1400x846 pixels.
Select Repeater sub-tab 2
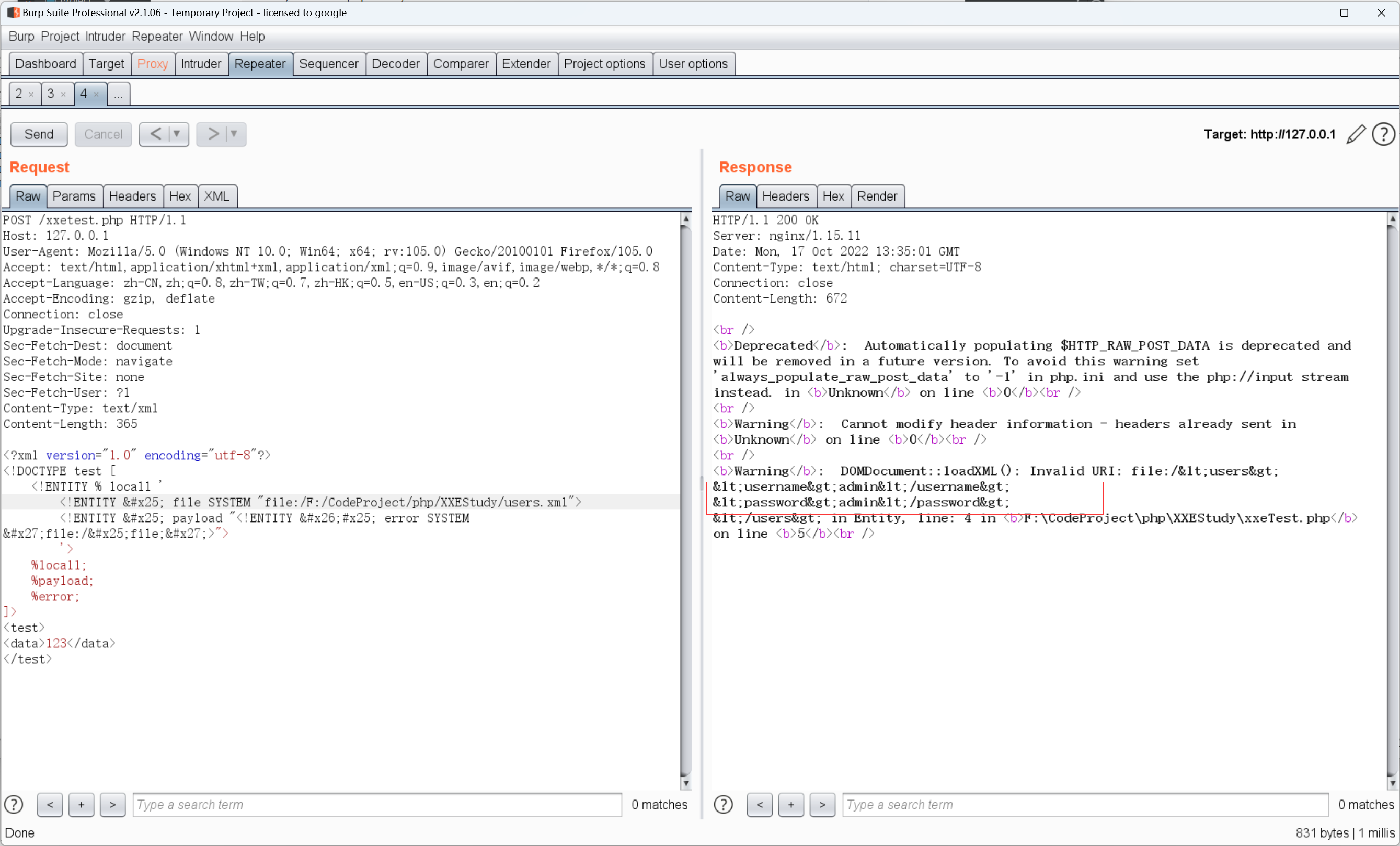pyautogui.click(x=19, y=94)
